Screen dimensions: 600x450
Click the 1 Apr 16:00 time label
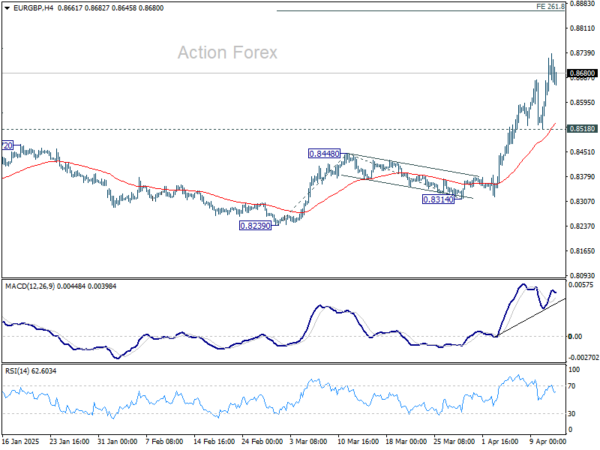click(500, 441)
